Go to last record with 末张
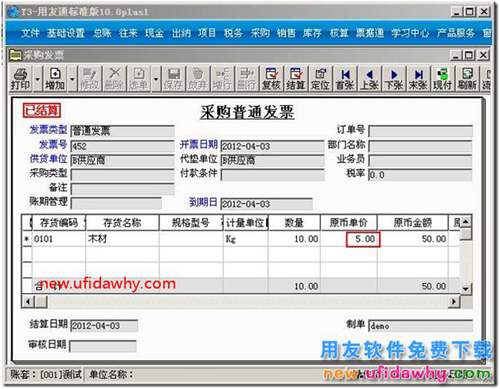This screenshot has height=389, width=500. coord(418,79)
